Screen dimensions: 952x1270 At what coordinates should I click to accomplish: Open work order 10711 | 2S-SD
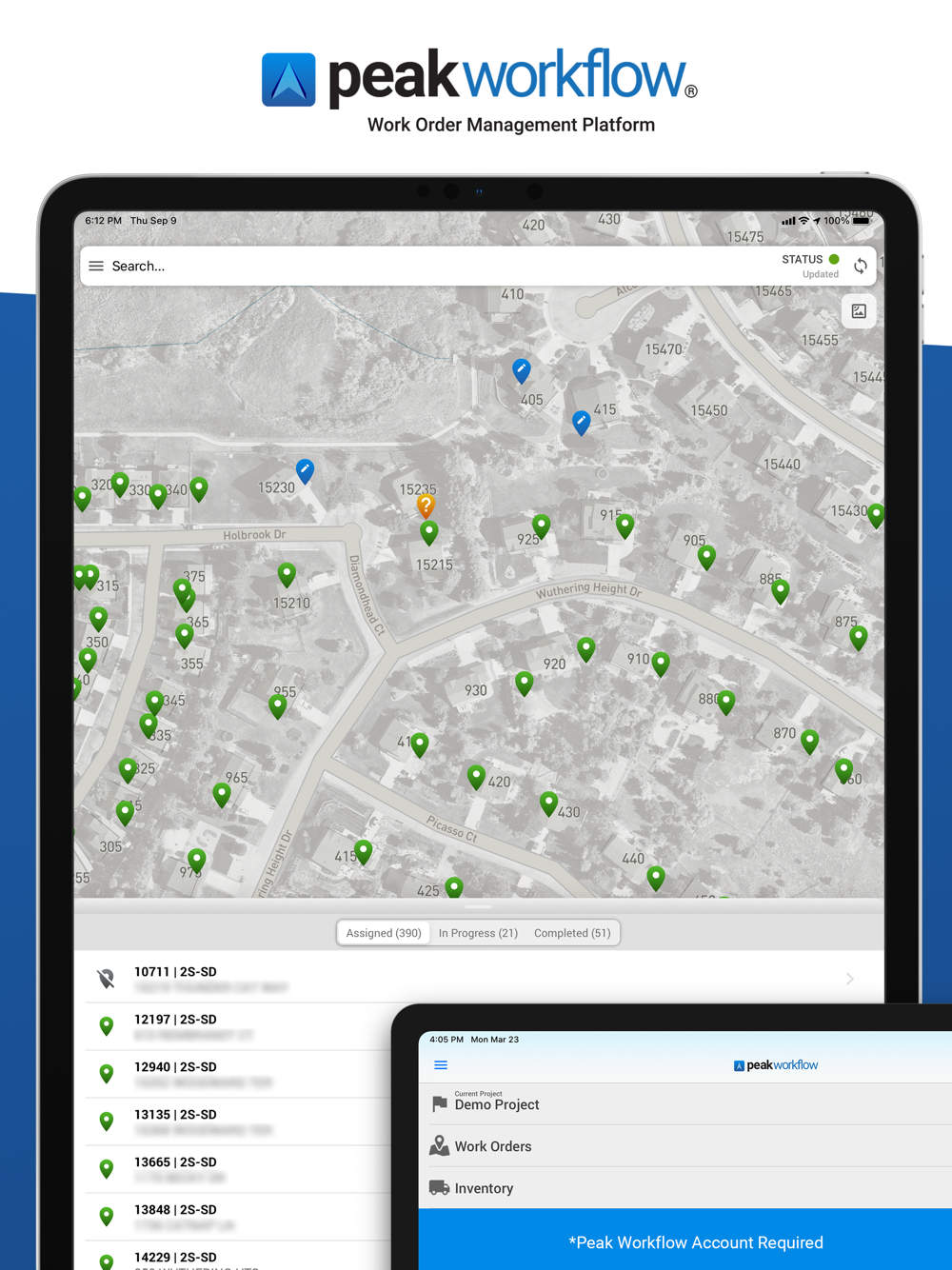[479, 979]
